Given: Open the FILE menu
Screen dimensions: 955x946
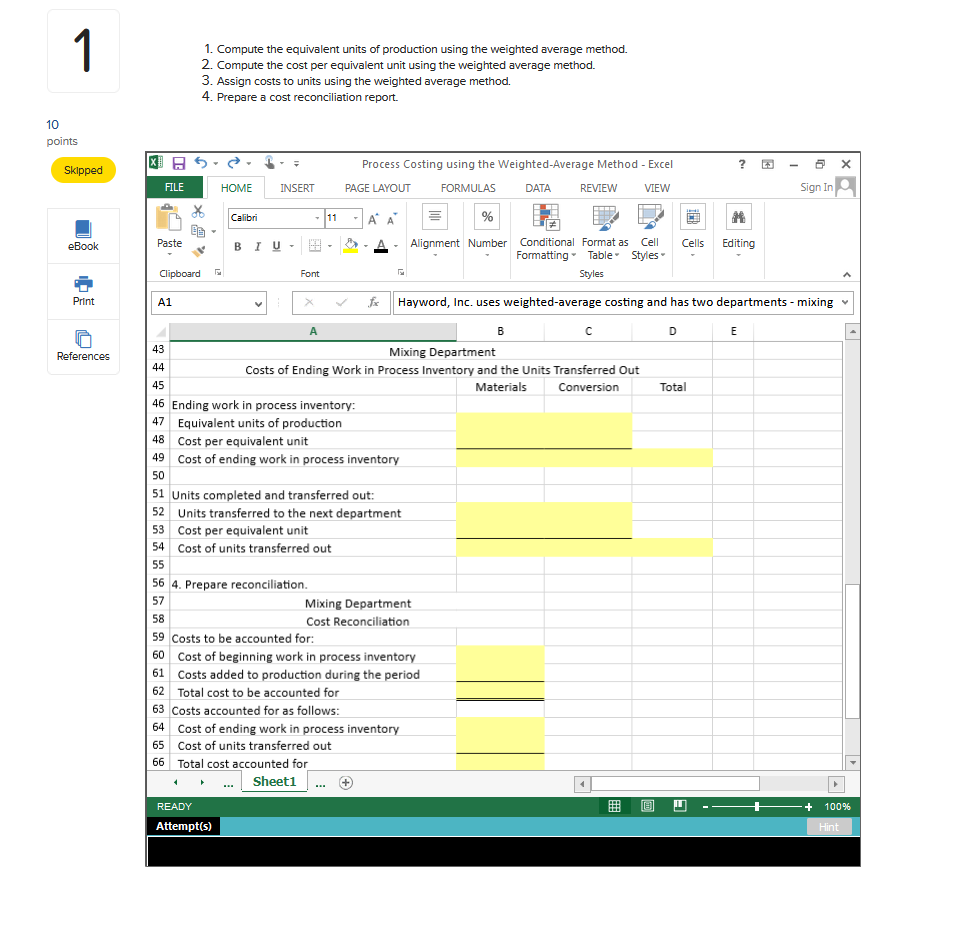Looking at the screenshot, I should click(174, 188).
